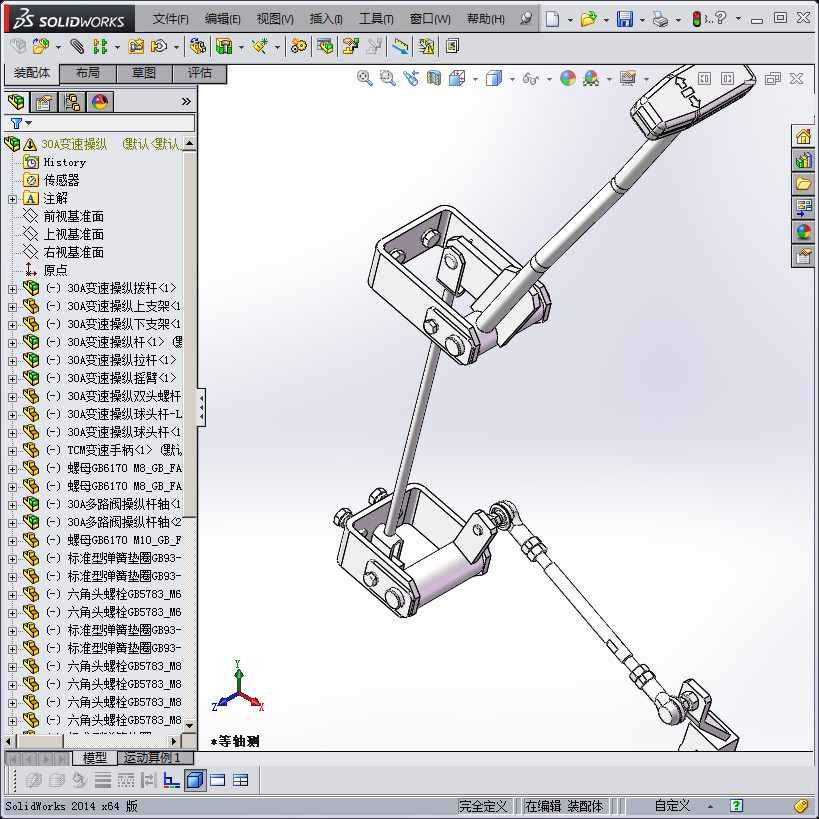This screenshot has width=819, height=819.
Task: Click the 完全定义 status indicator
Action: pyautogui.click(x=486, y=806)
